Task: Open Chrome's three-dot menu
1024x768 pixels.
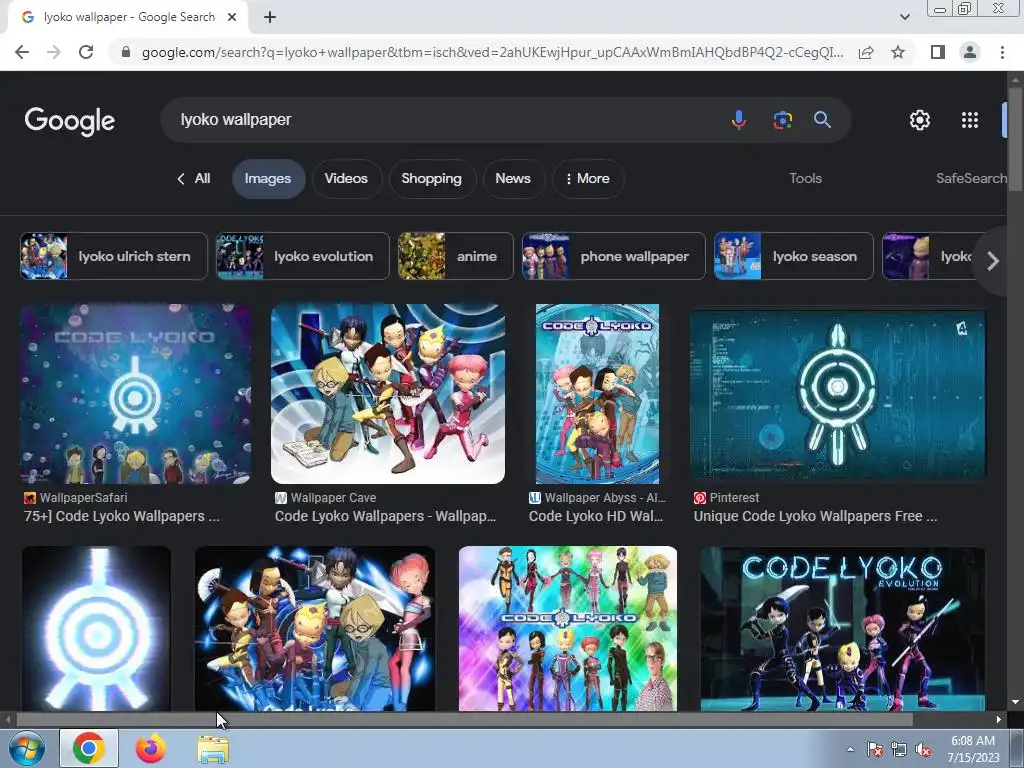Action: pos(1002,52)
